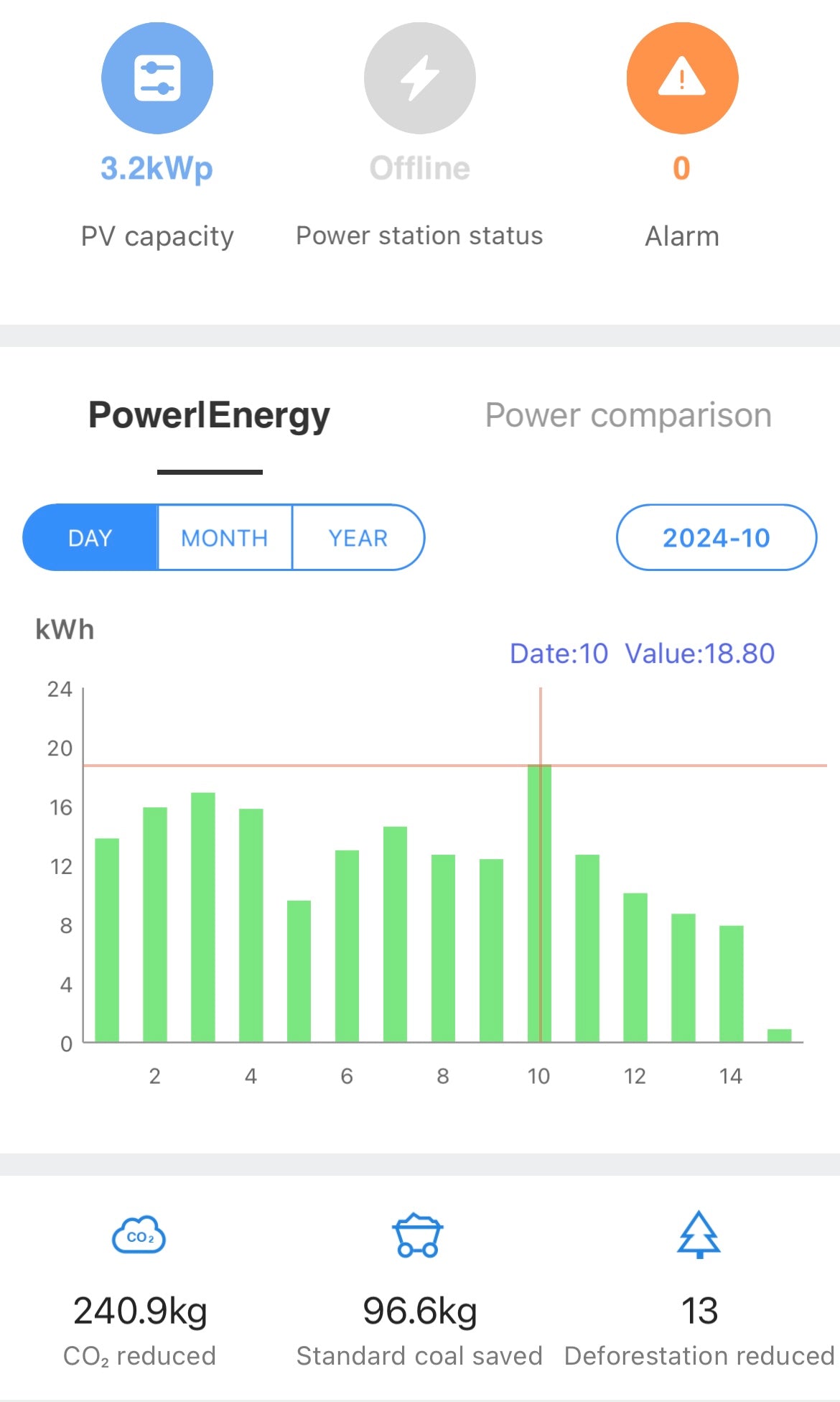
Task: Tap the blue PV capacity settings icon
Action: (157, 78)
